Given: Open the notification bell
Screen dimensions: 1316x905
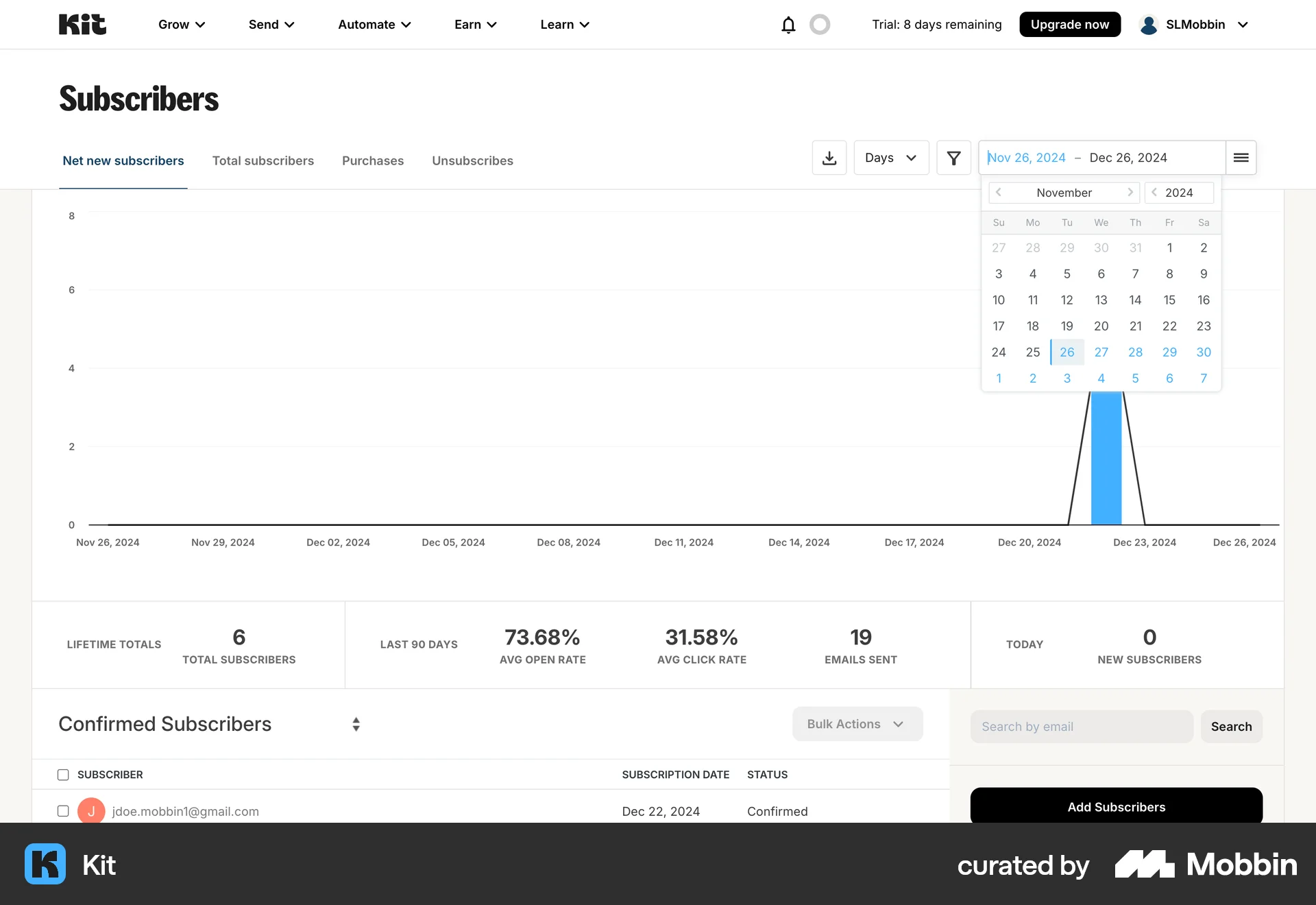Looking at the screenshot, I should point(788,24).
